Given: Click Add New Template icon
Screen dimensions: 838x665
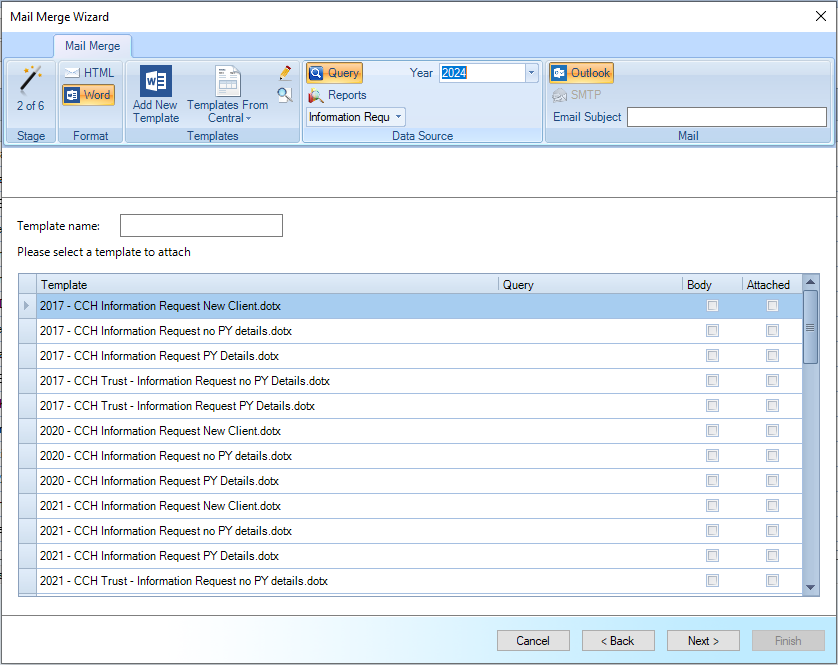Looking at the screenshot, I should tap(155, 82).
